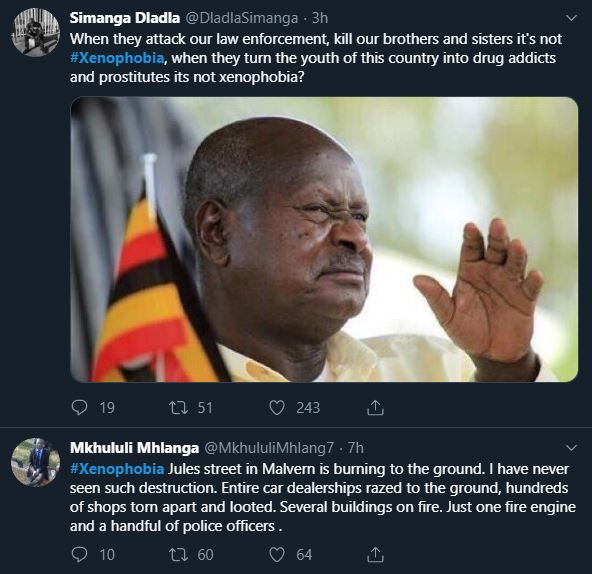Open the 3h timestamp on Simanga's tweet

320,18
